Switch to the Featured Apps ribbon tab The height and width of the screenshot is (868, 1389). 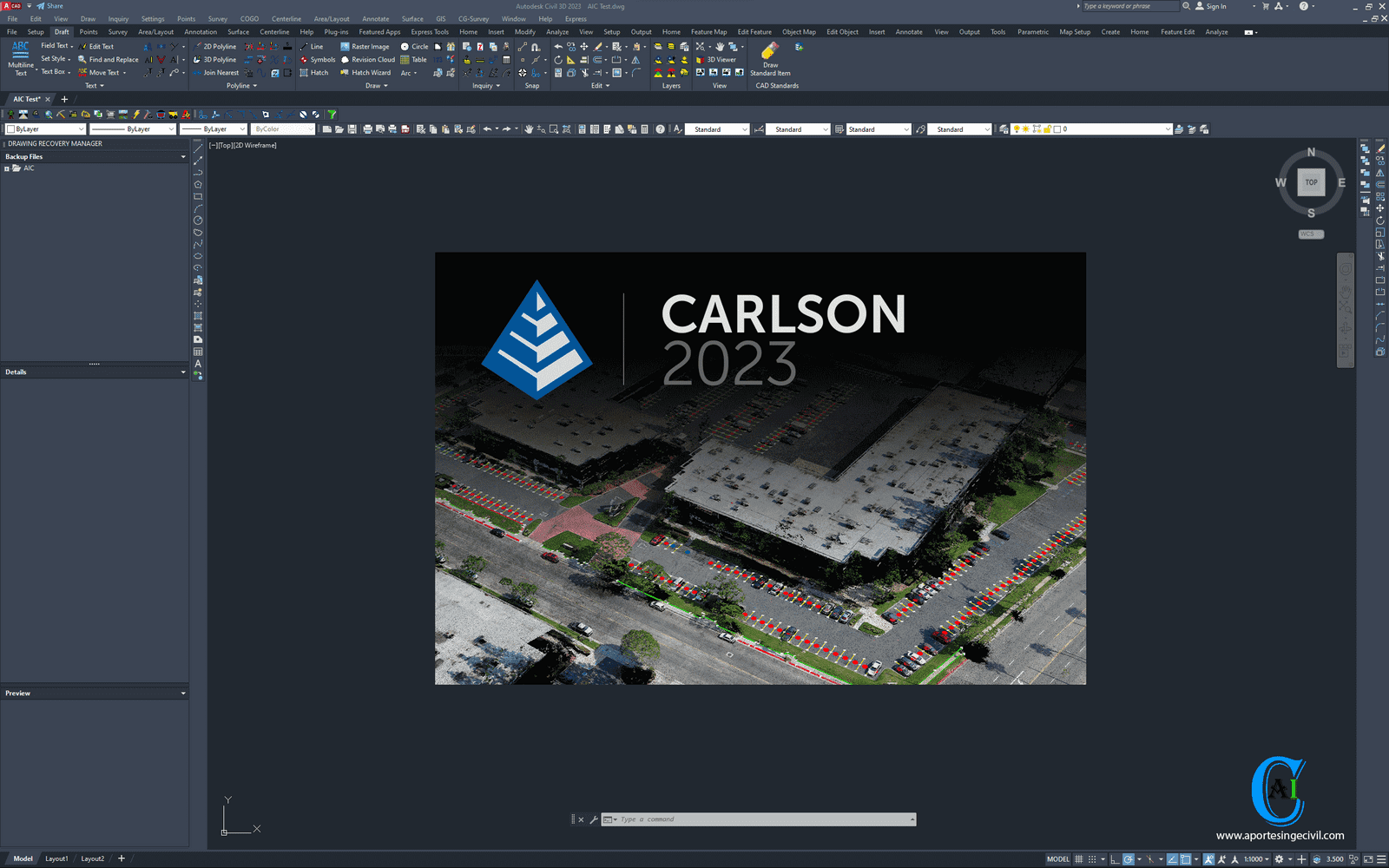379,32
